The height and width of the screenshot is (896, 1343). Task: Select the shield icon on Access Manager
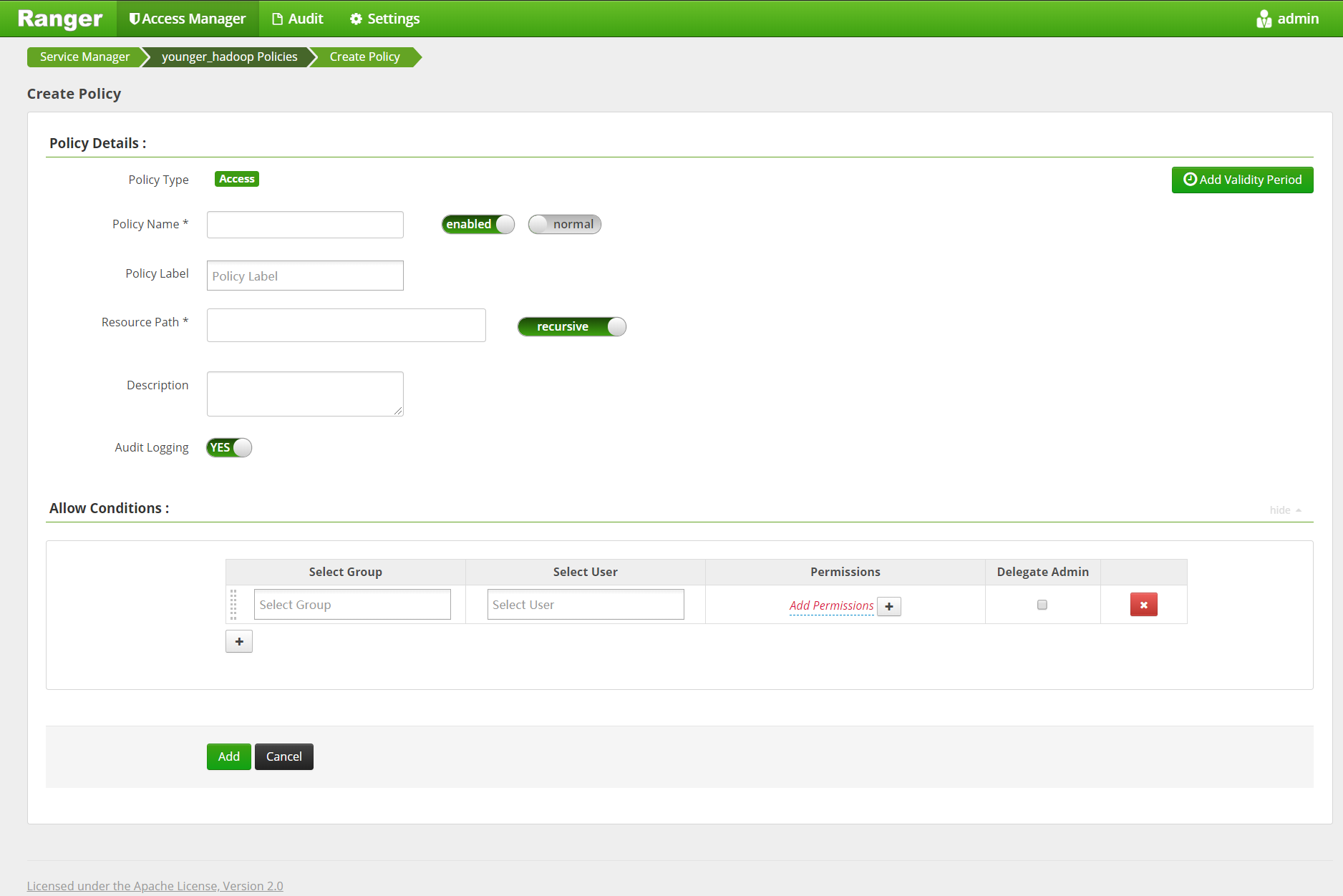[x=134, y=18]
